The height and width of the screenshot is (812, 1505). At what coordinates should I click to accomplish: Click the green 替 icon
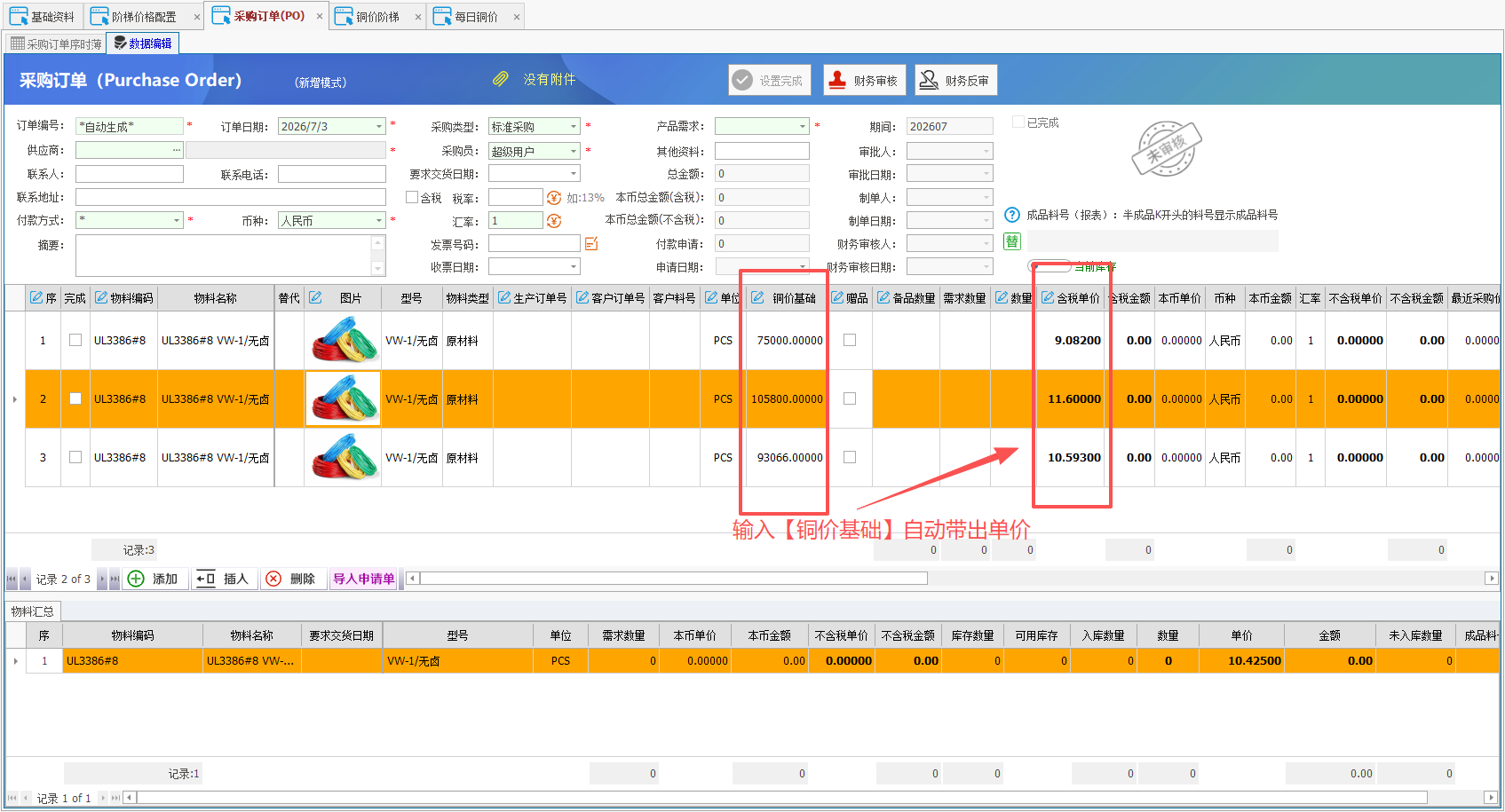click(x=1011, y=240)
